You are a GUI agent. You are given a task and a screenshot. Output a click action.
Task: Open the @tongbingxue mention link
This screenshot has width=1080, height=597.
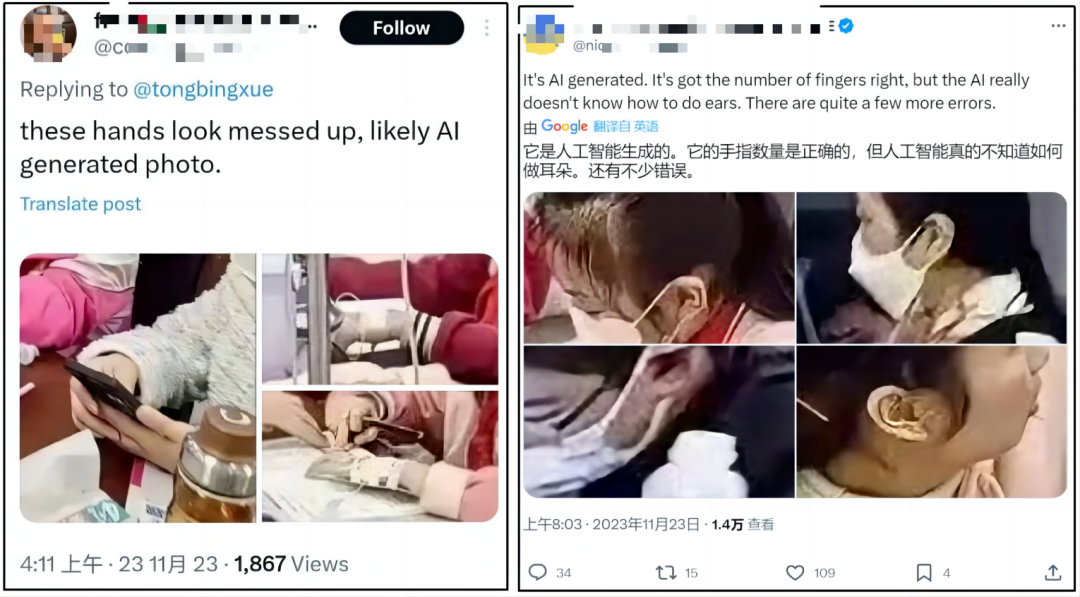[202, 90]
